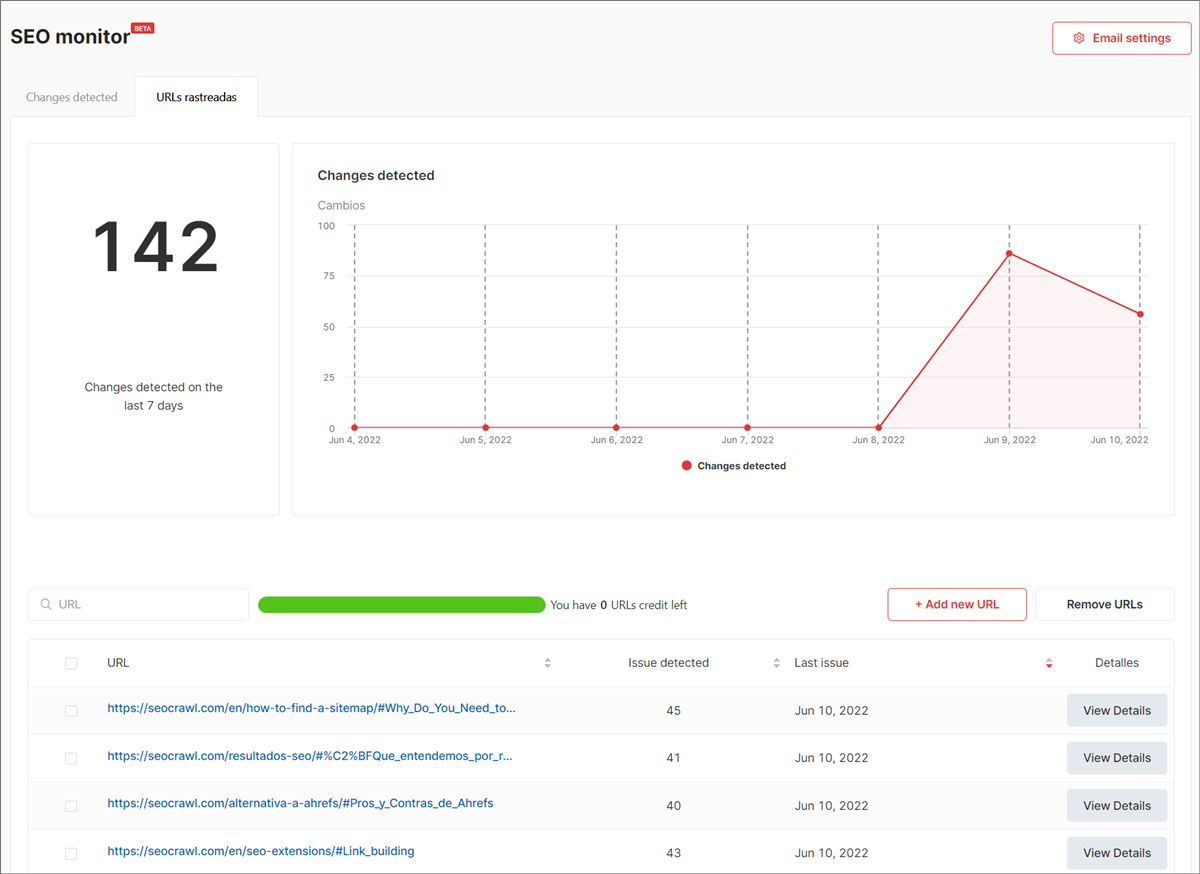Screen dimensions: 1200x874
Task: Click inside the URL search field
Action: pyautogui.click(x=140, y=604)
